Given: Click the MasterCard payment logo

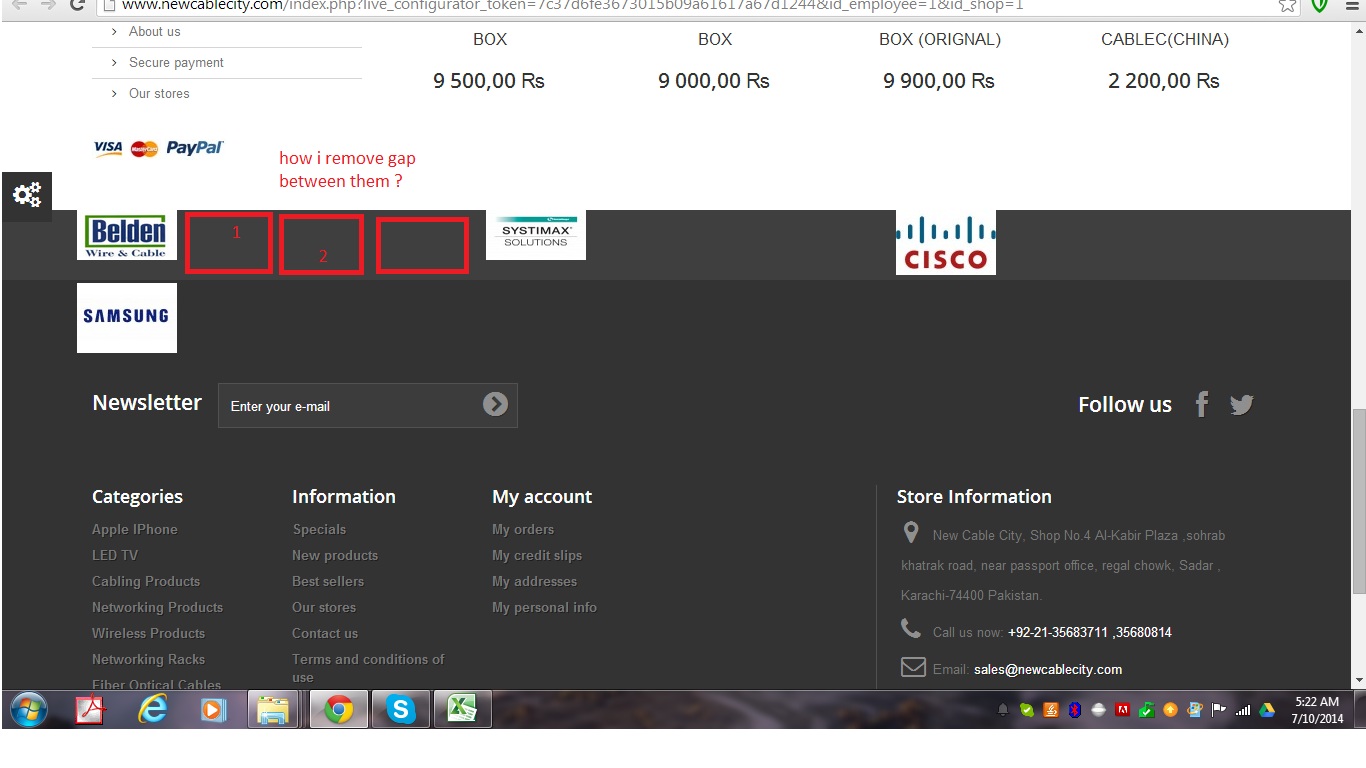Looking at the screenshot, I should 144,149.
